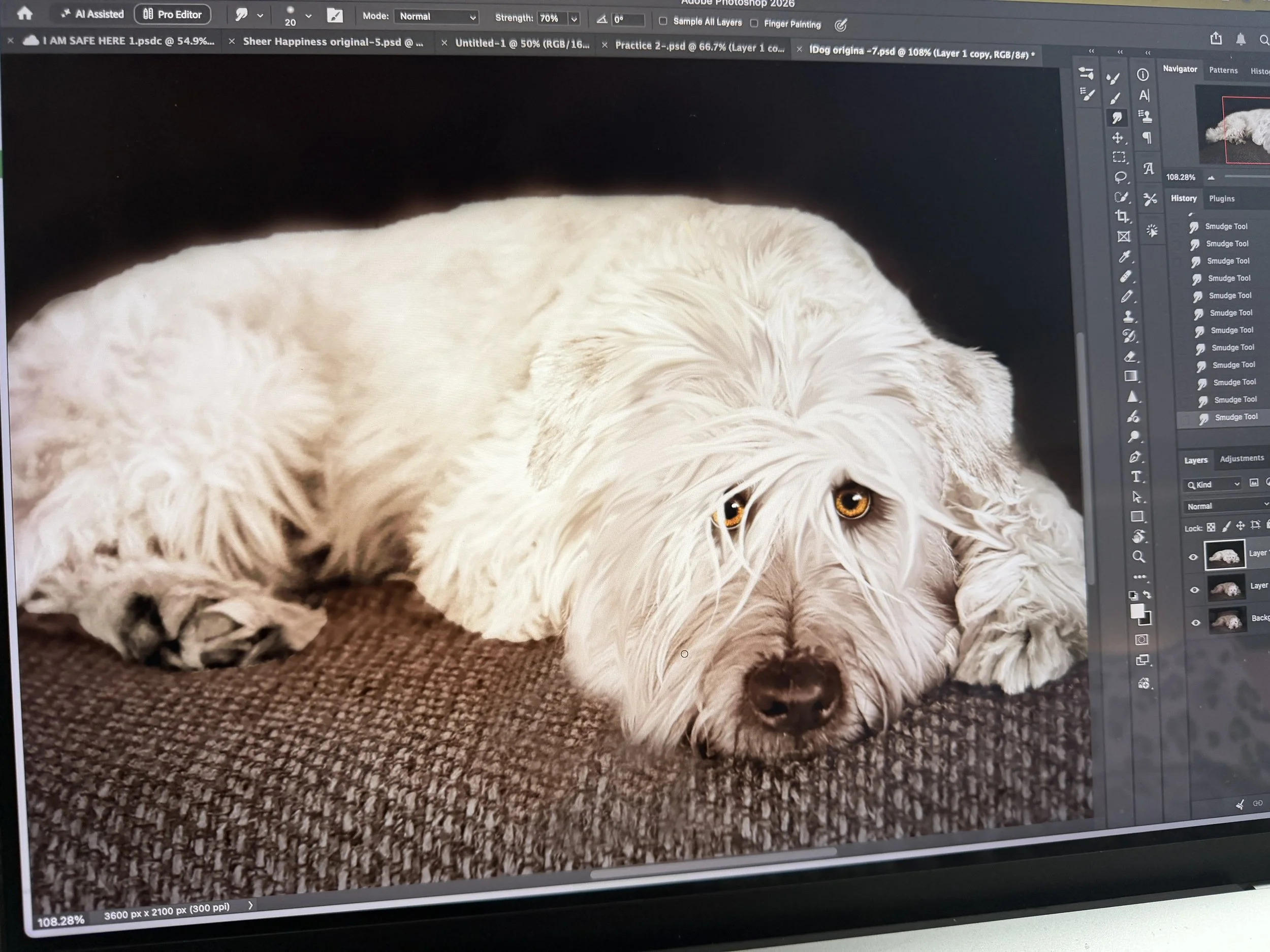This screenshot has height=952, width=1270.
Task: Select the Zoom magnifier tool
Action: coord(1139,556)
